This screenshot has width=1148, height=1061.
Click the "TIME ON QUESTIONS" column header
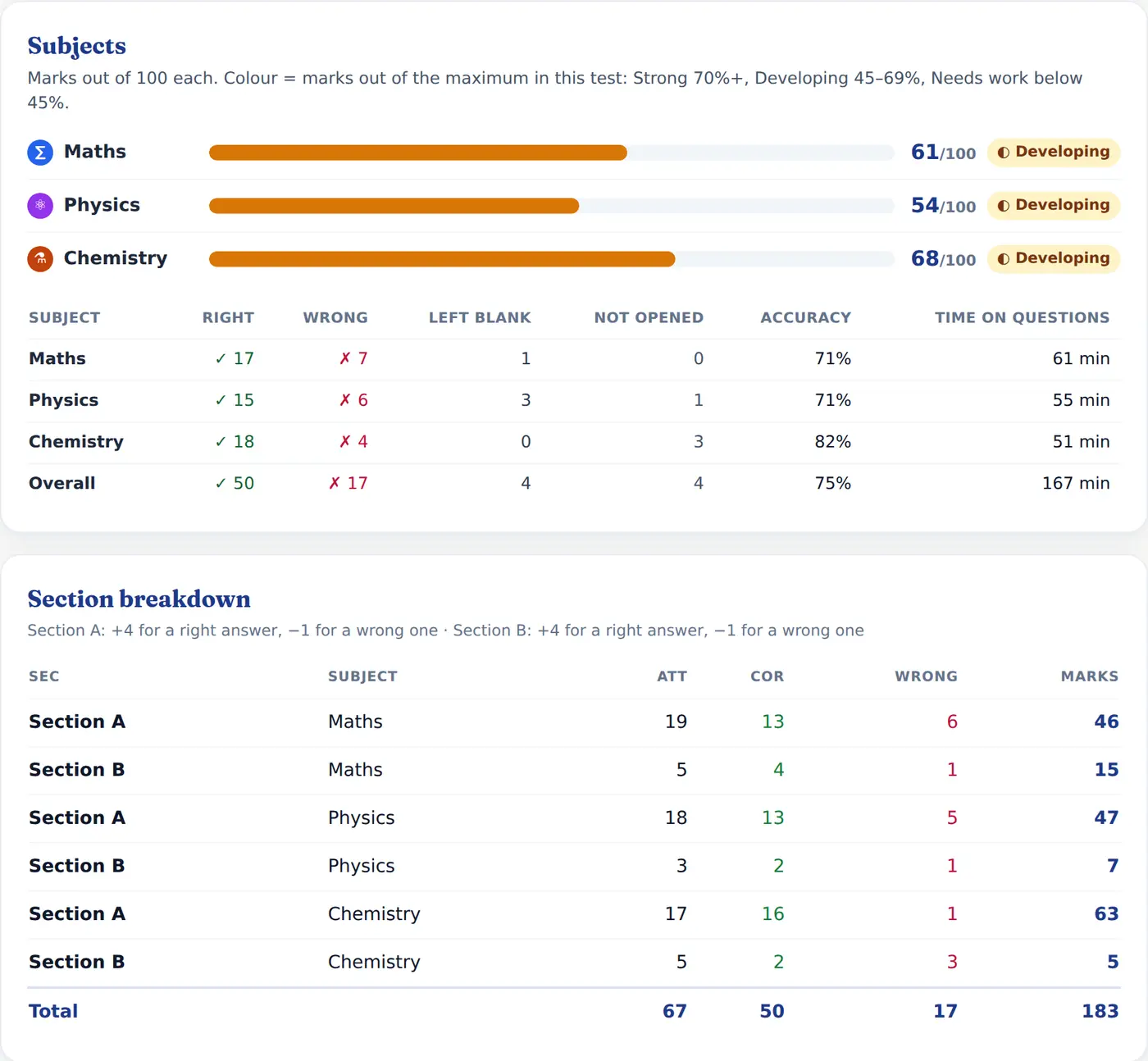[1022, 318]
